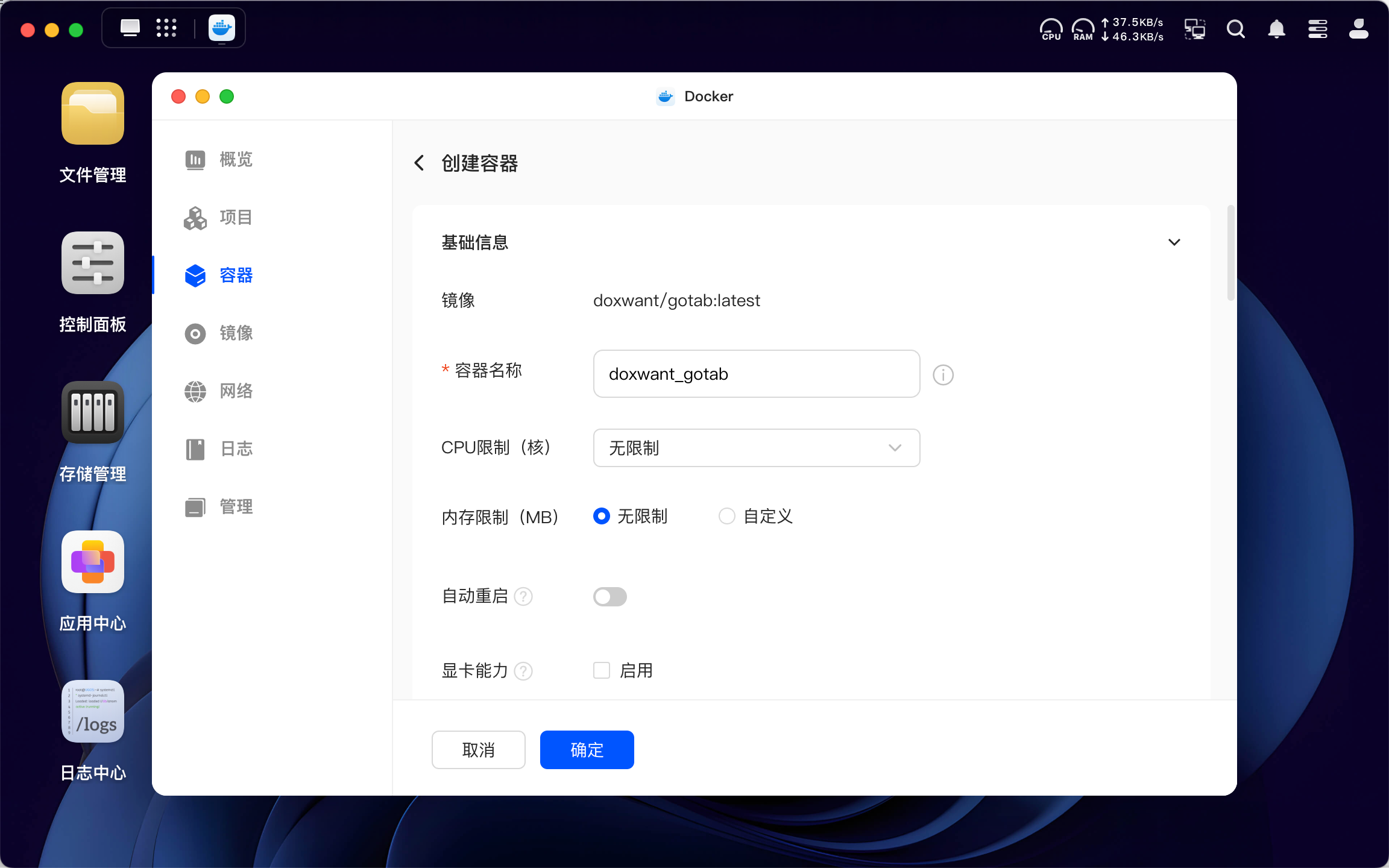The image size is (1389, 868).
Task: Open the remote devices monitor icon
Action: 1195,29
